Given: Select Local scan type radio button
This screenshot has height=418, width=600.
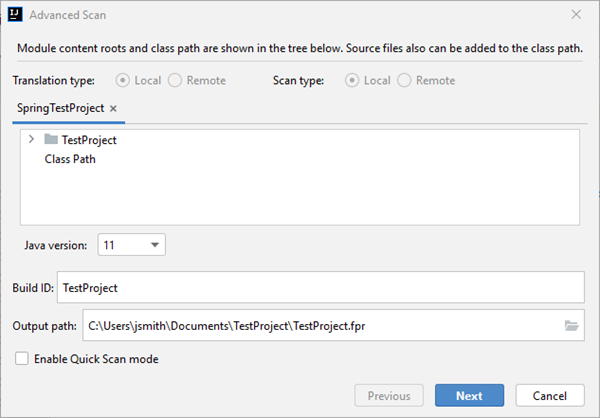Looking at the screenshot, I should coord(352,80).
